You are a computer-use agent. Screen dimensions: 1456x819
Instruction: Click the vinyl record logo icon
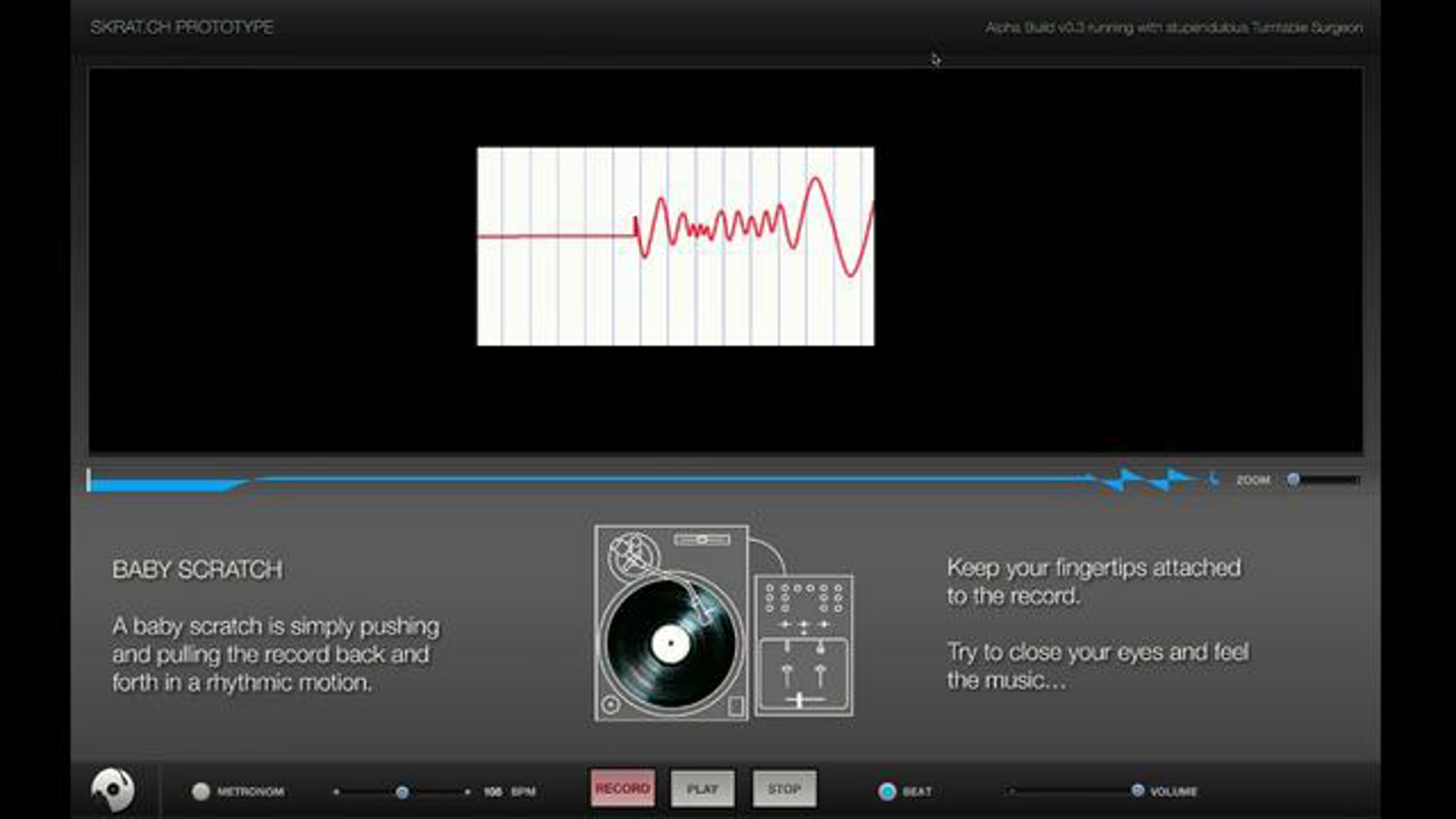[113, 789]
